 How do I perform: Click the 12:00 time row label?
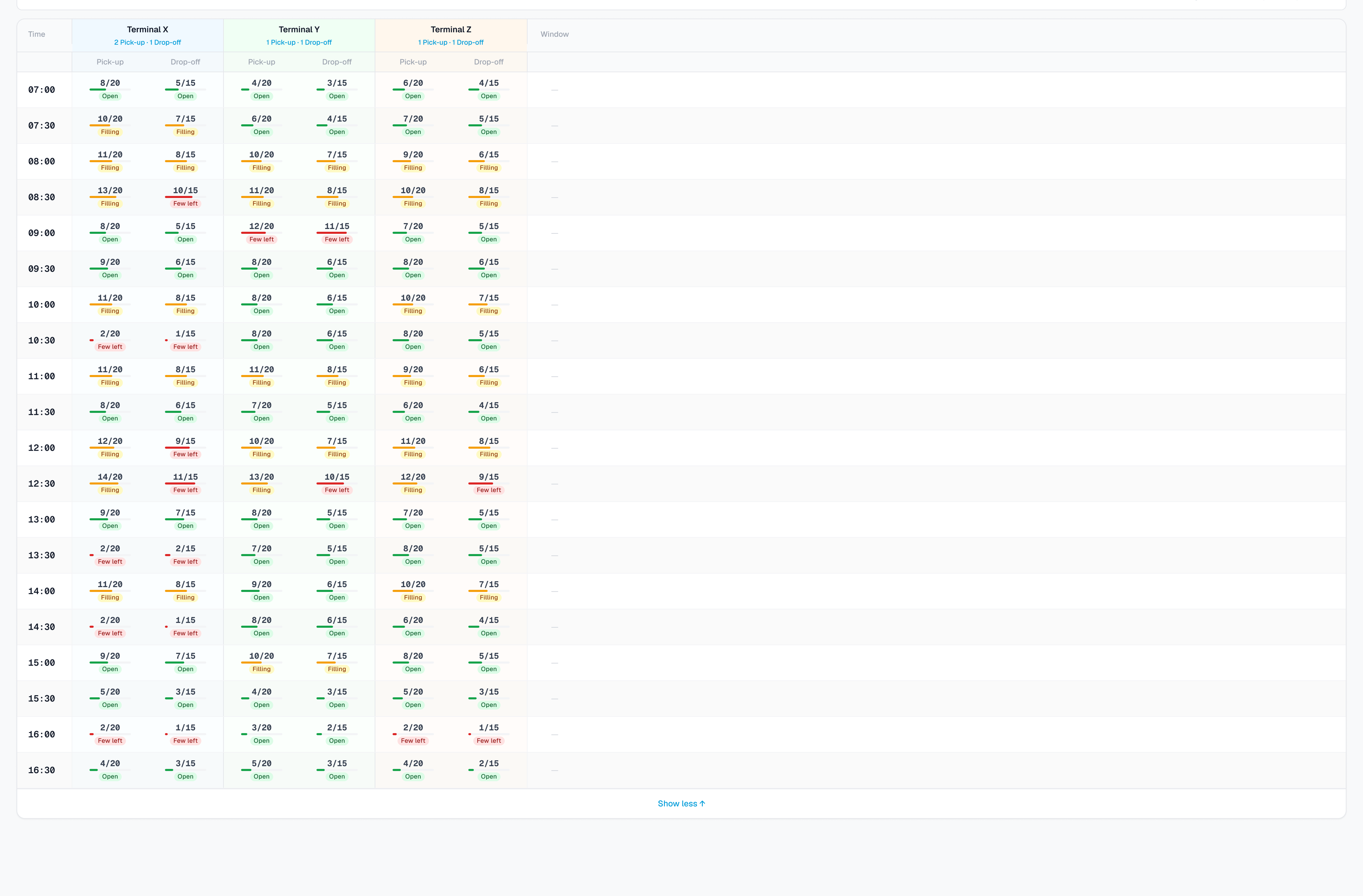pyautogui.click(x=42, y=448)
